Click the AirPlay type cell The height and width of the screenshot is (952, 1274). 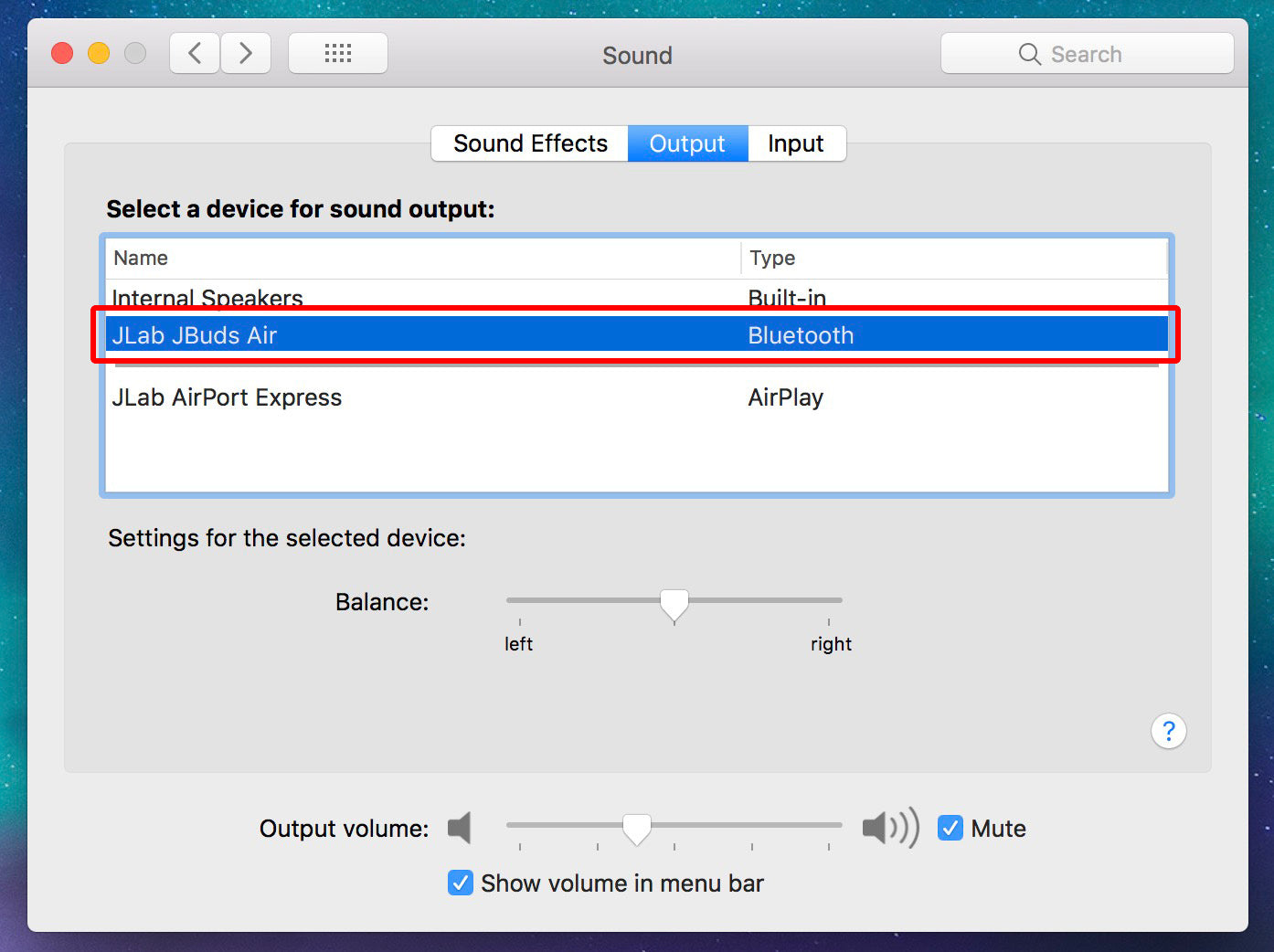(x=786, y=397)
